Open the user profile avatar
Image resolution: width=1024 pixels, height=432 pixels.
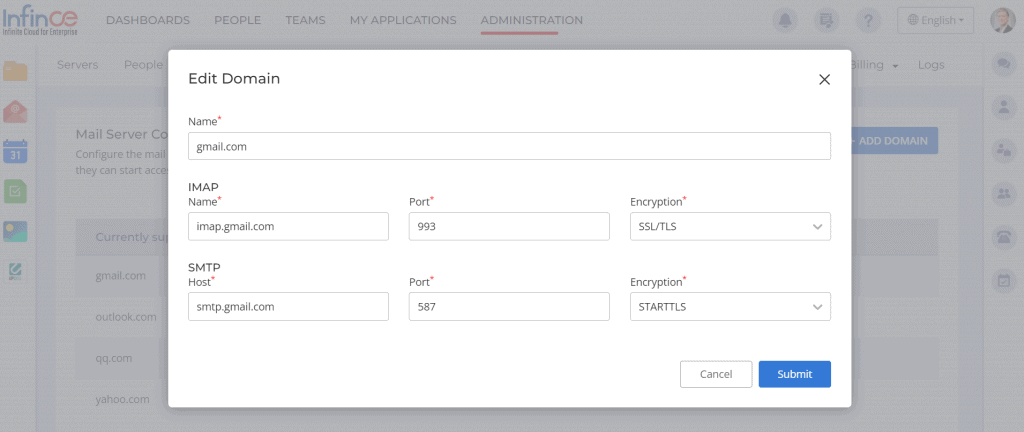coord(1002,21)
